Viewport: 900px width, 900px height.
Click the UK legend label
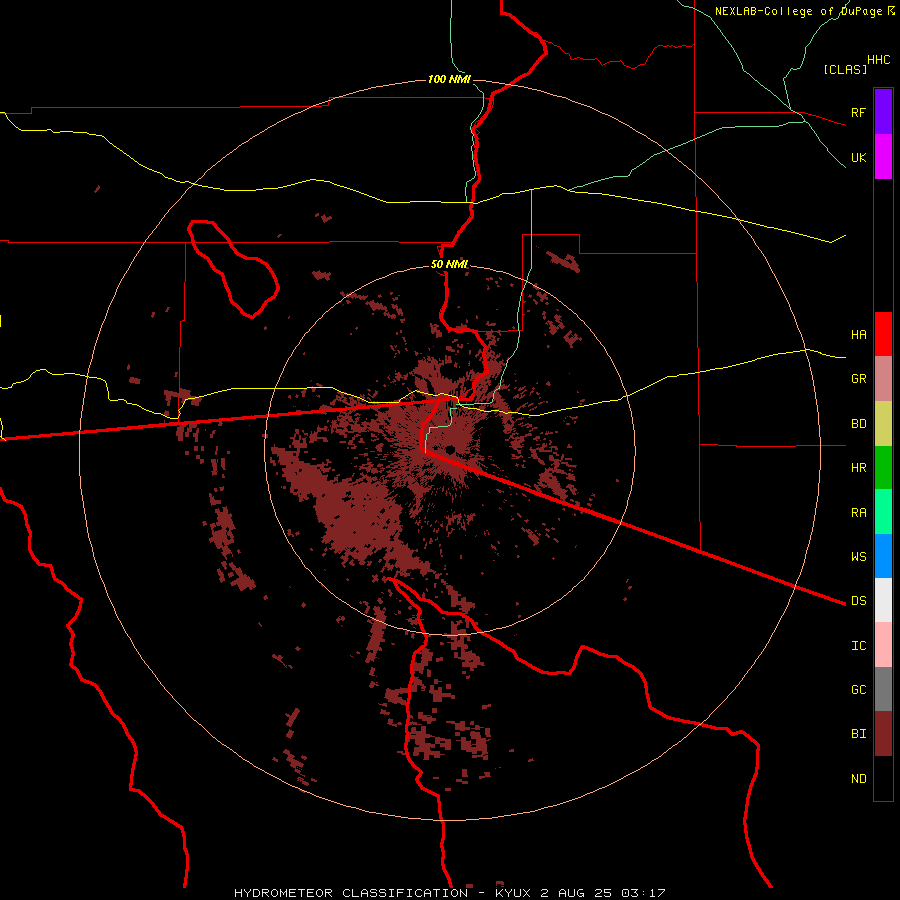click(x=858, y=158)
